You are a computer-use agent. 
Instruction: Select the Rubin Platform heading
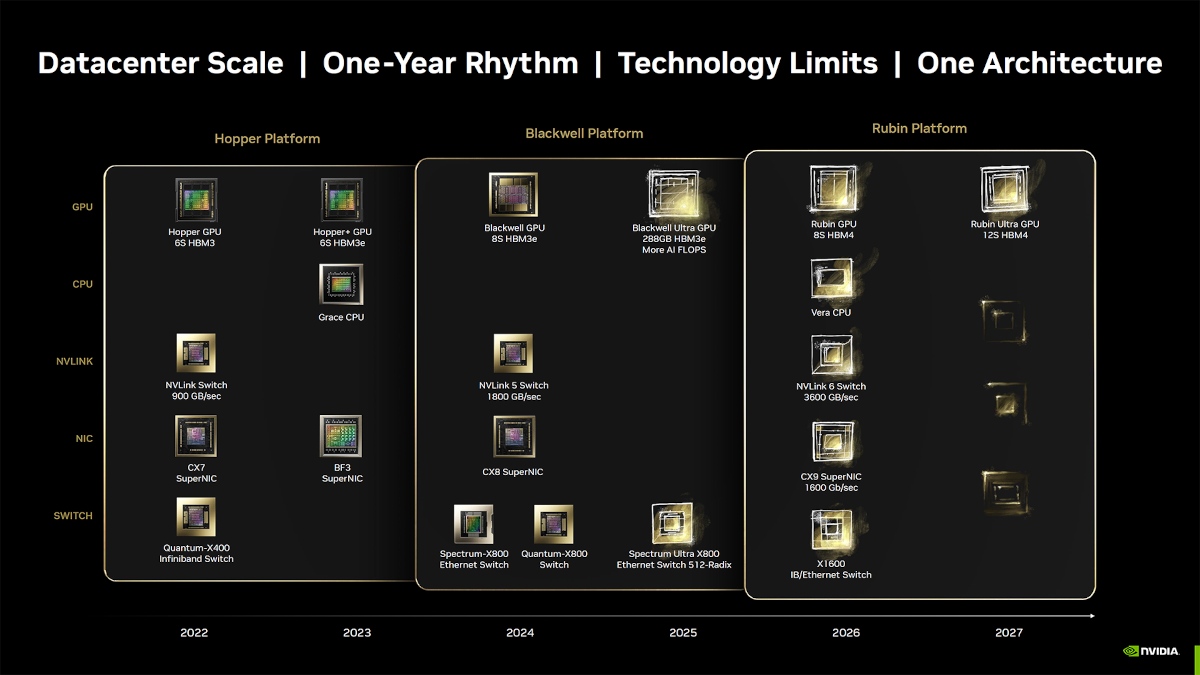pyautogui.click(x=919, y=128)
